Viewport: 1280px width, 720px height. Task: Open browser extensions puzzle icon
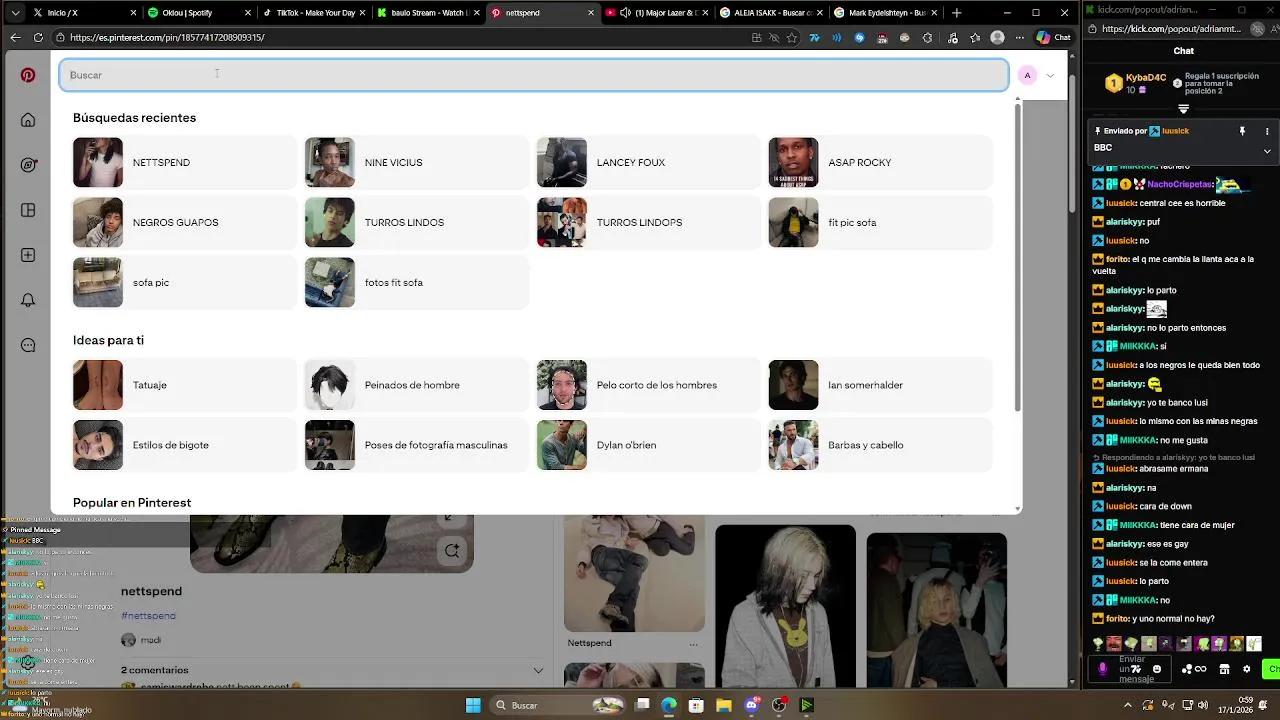click(x=927, y=37)
